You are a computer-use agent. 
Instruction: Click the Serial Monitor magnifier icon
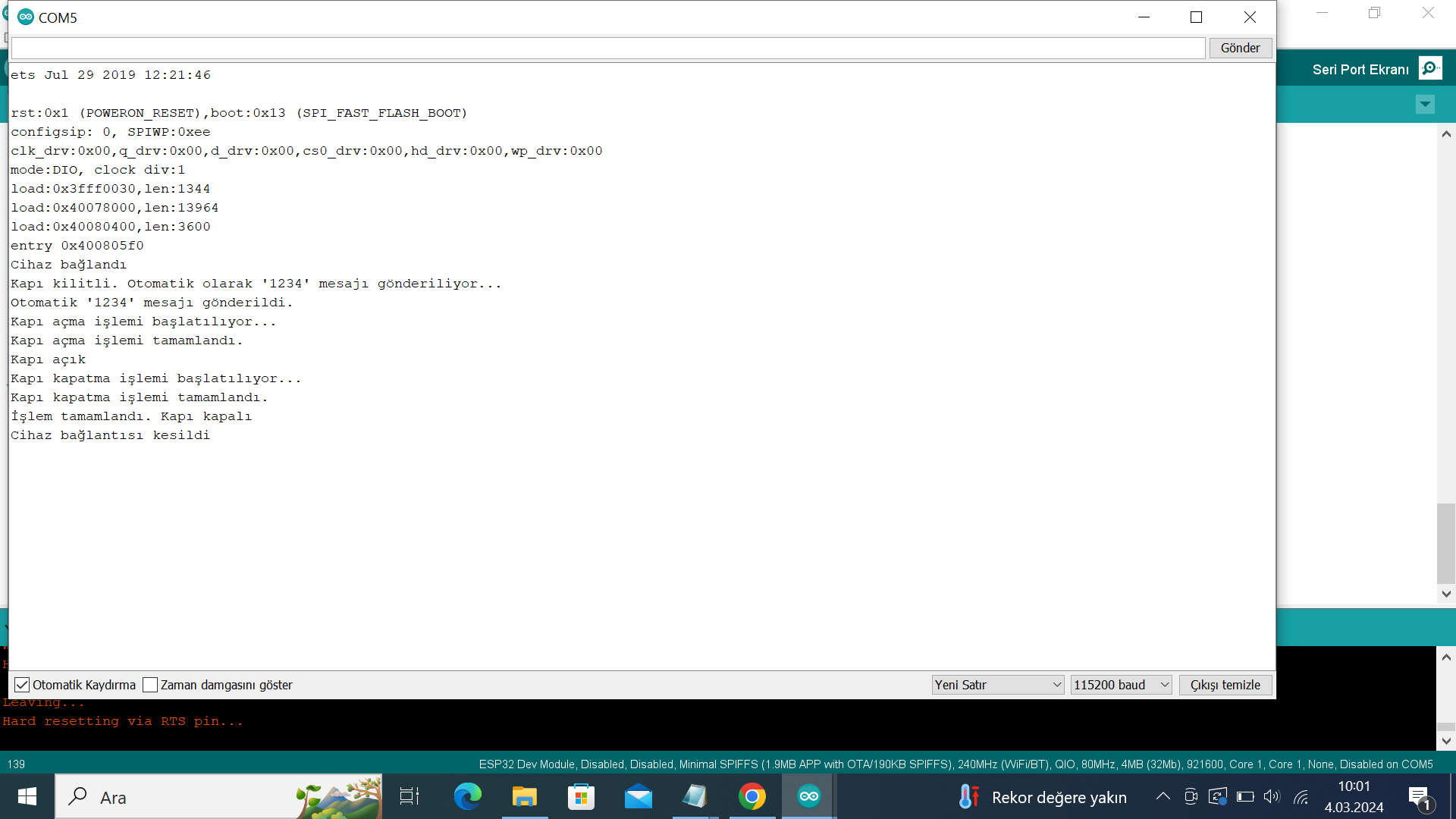click(x=1430, y=69)
